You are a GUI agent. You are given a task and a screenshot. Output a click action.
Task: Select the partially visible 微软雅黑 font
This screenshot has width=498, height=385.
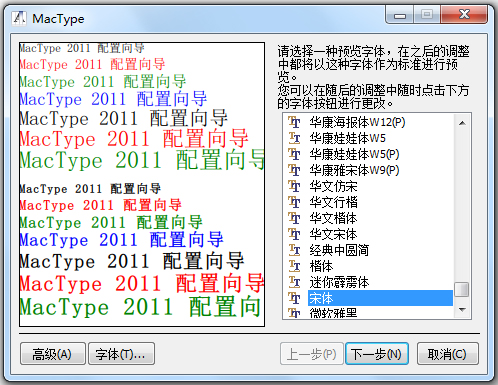[x=333, y=313]
